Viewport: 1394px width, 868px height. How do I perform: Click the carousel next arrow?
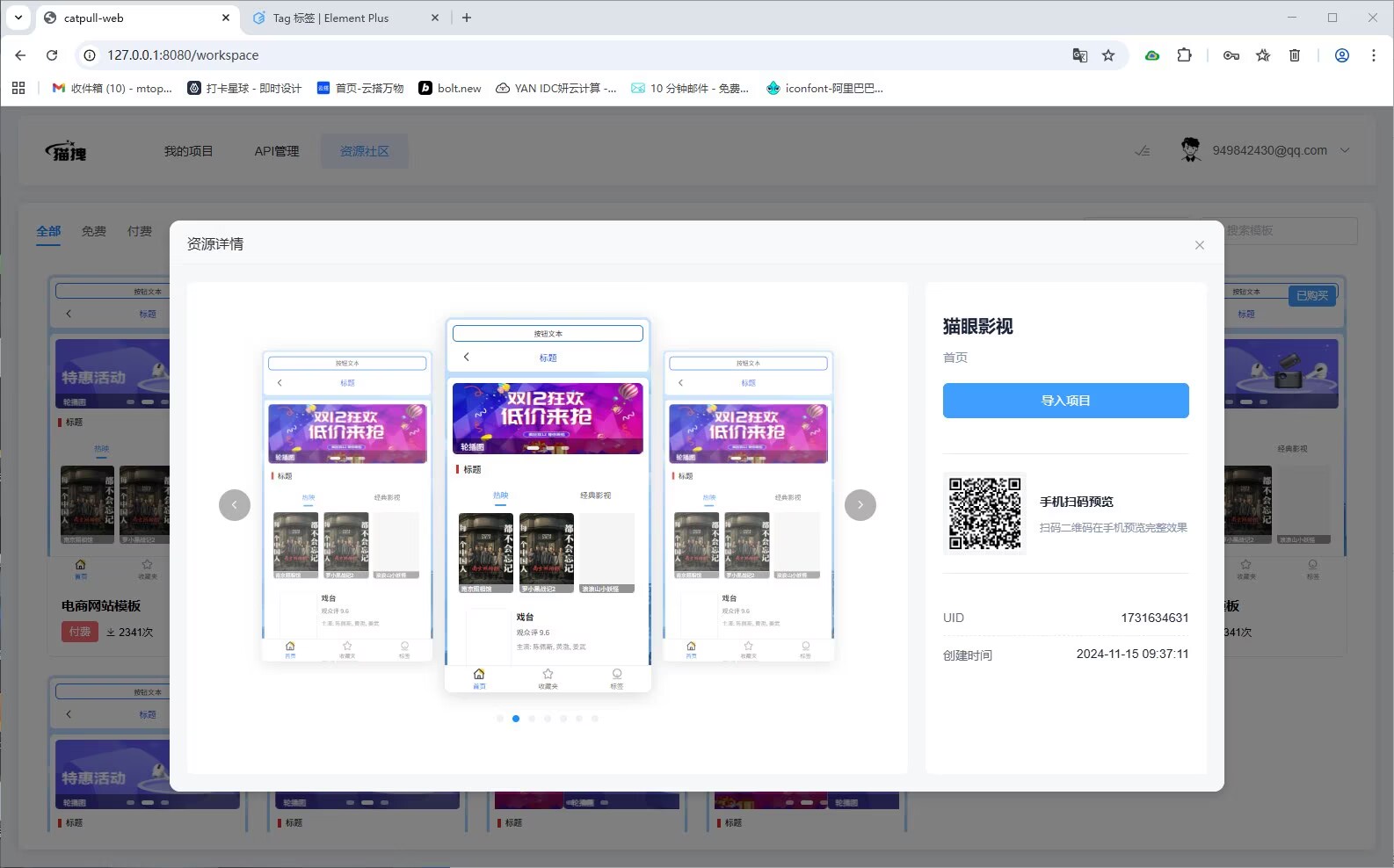[860, 504]
